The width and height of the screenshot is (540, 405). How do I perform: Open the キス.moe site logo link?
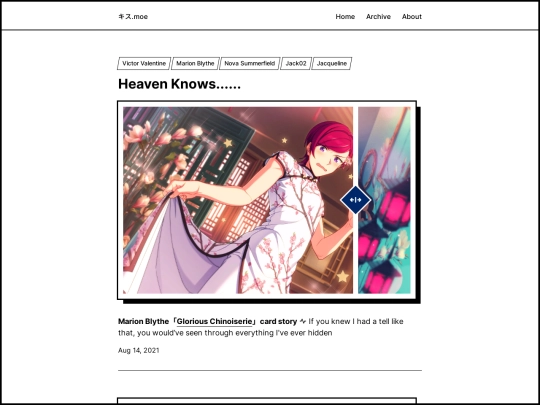point(133,17)
